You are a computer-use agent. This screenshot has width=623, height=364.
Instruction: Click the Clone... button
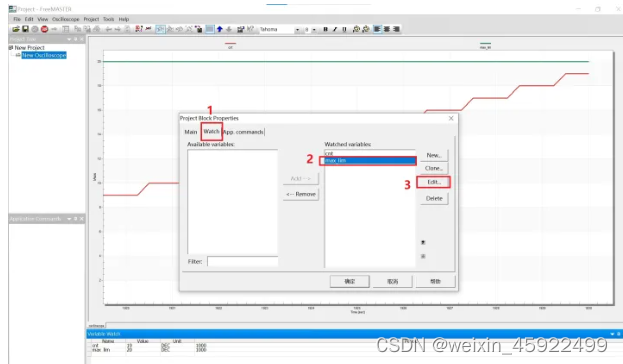434,168
